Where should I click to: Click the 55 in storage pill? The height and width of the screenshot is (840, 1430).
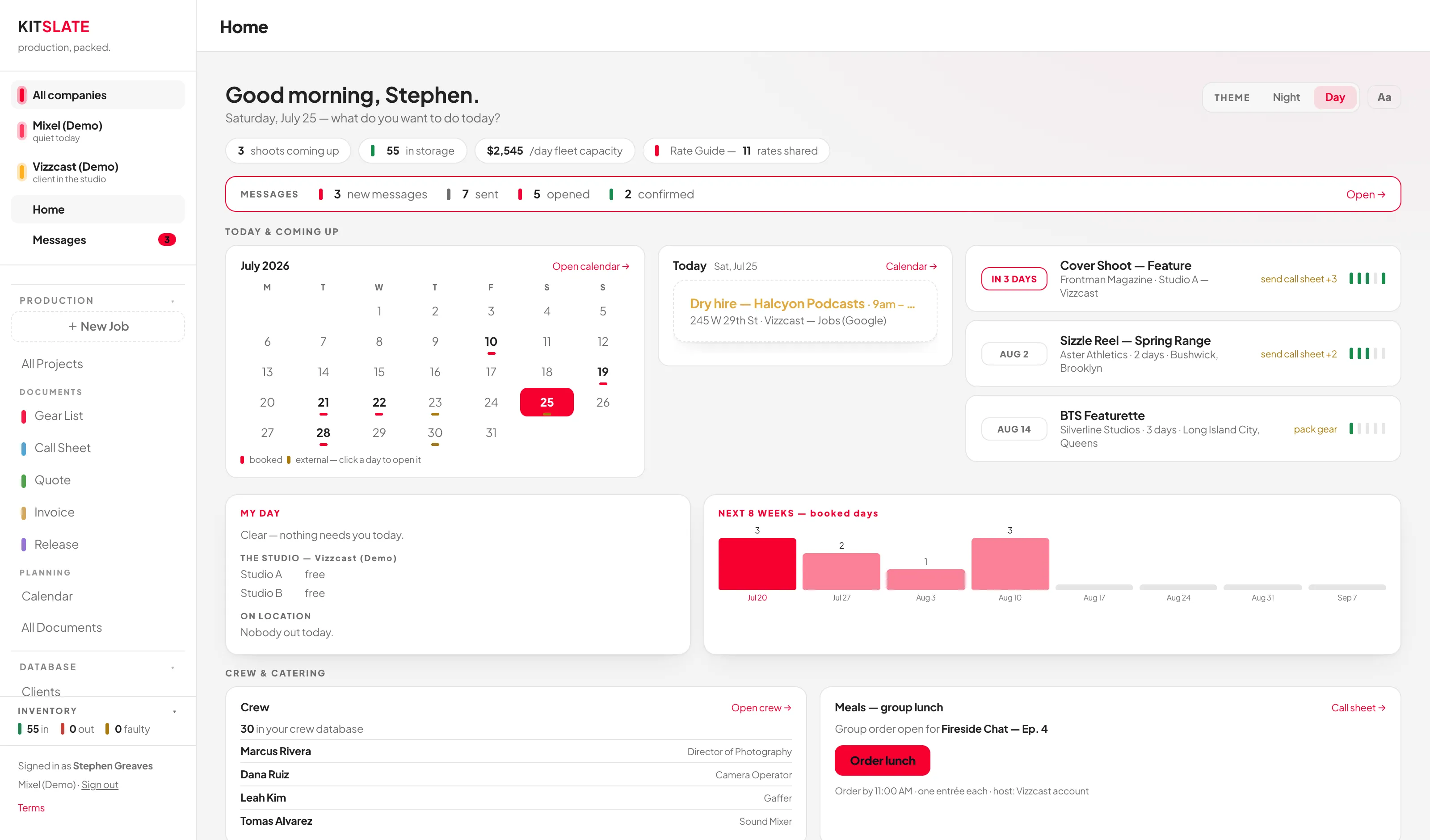412,151
